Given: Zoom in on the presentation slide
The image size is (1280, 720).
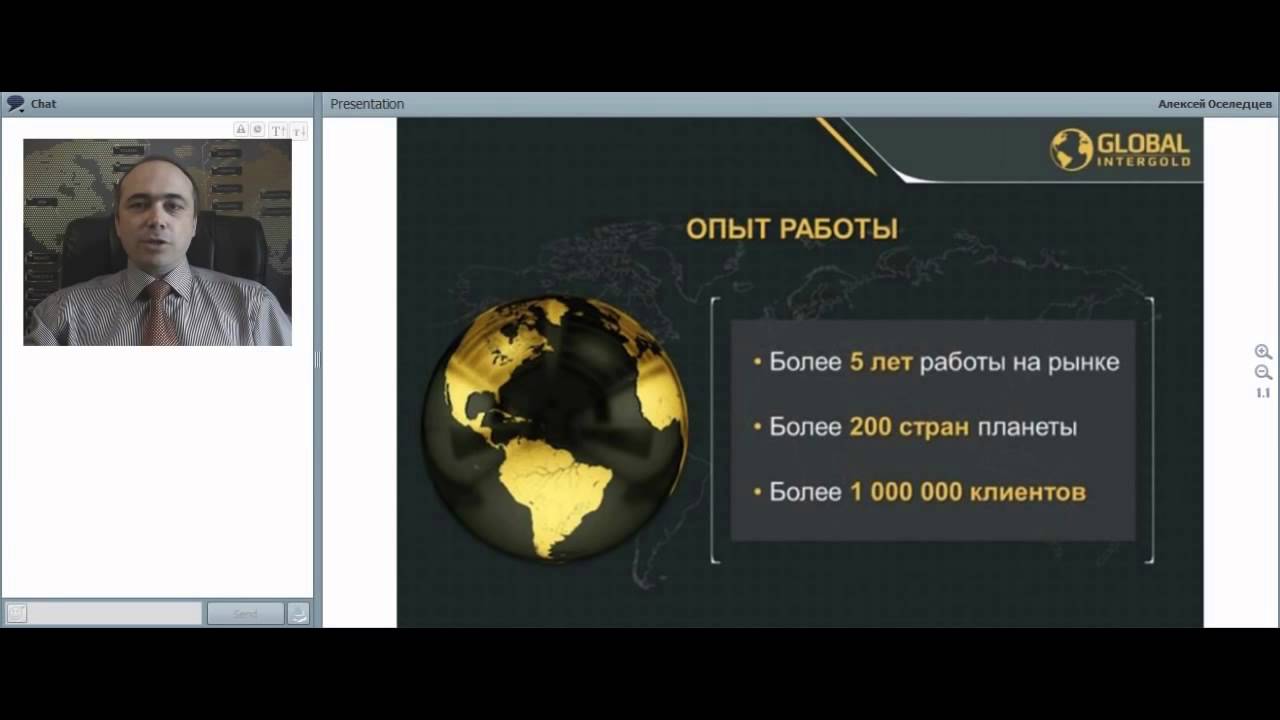Looking at the screenshot, I should (x=1263, y=352).
